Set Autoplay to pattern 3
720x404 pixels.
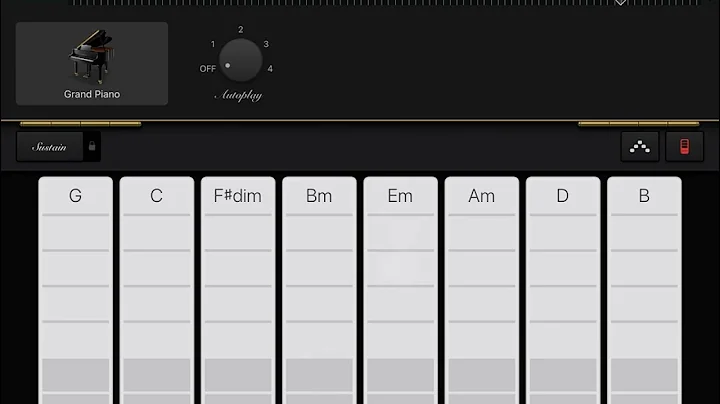coord(266,44)
